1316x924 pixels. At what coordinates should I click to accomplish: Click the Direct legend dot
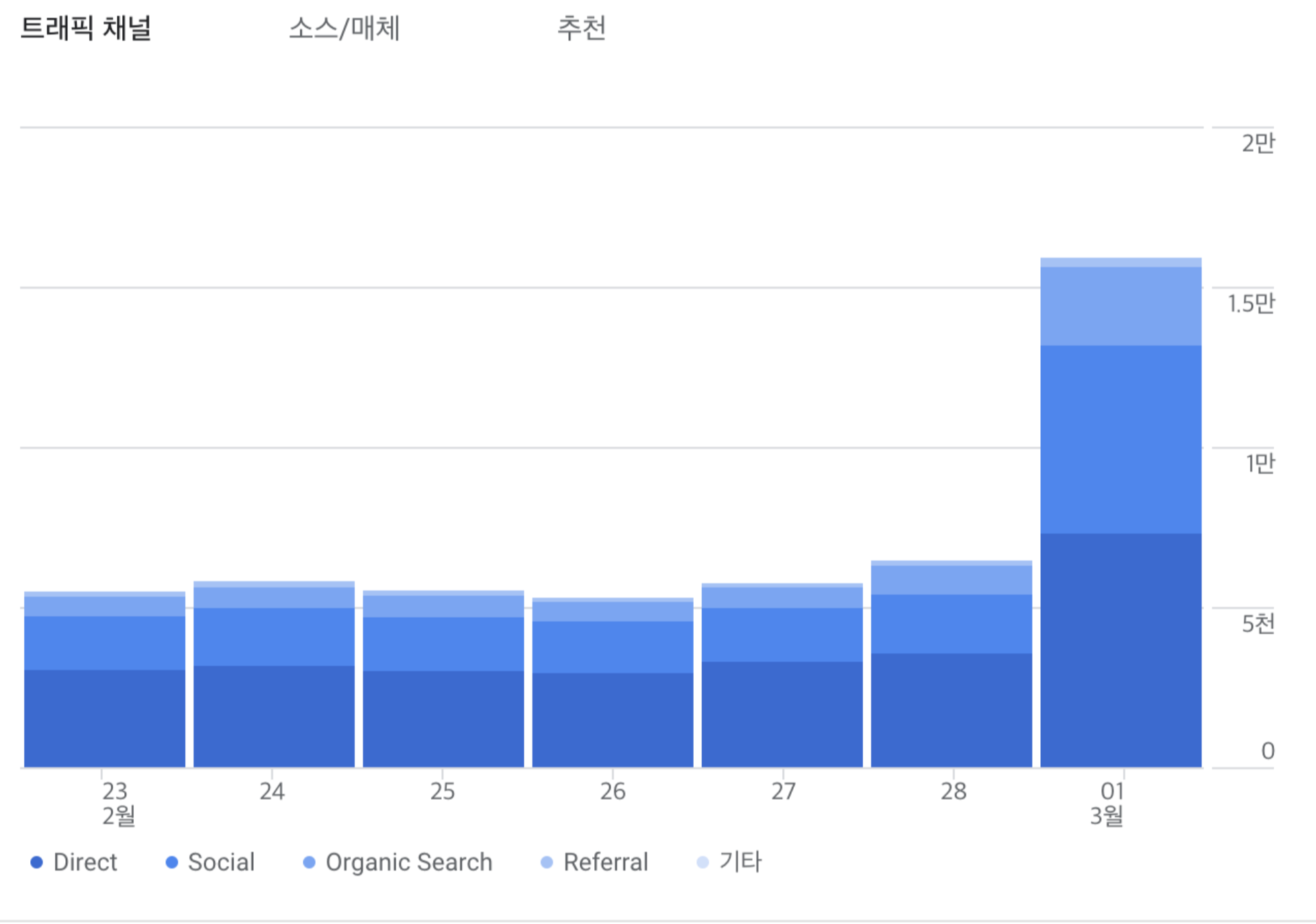point(37,862)
